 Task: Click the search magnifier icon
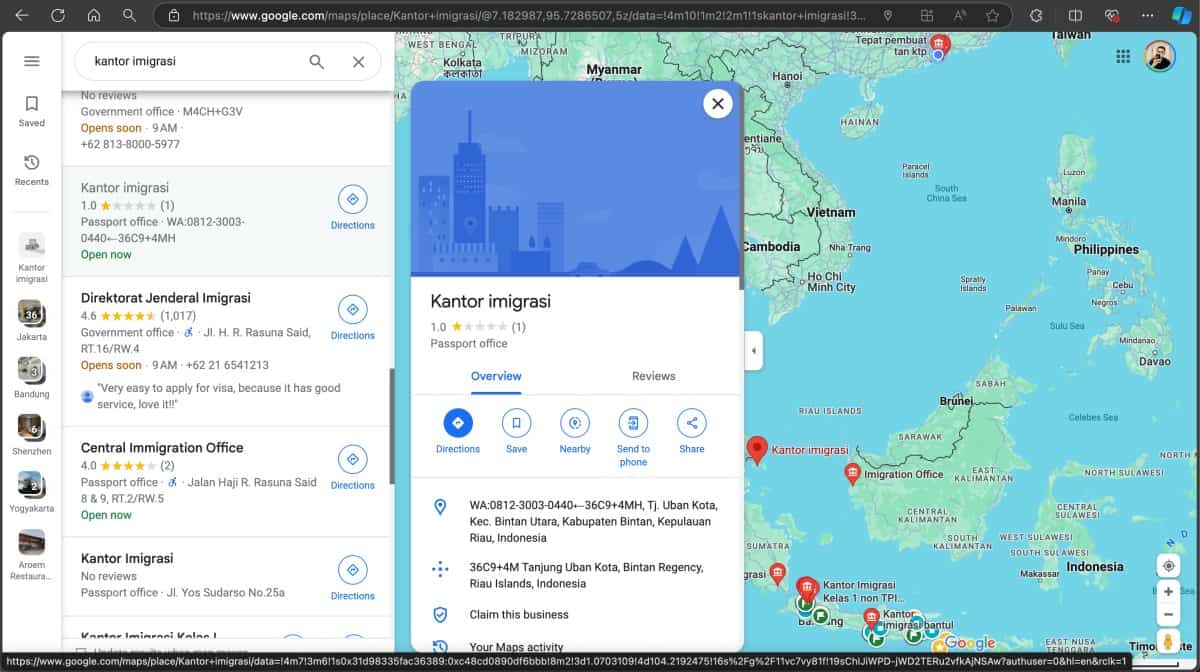pos(316,61)
